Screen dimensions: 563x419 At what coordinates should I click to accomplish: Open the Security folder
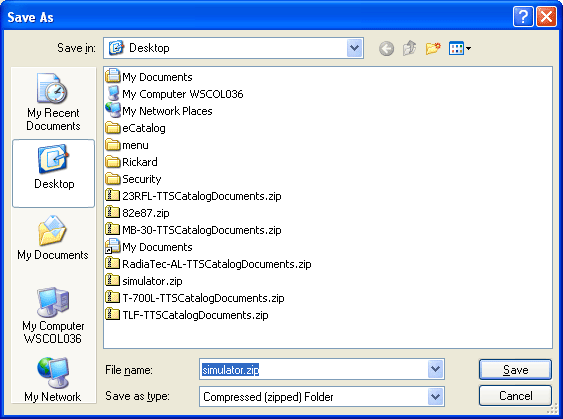click(x=134, y=179)
